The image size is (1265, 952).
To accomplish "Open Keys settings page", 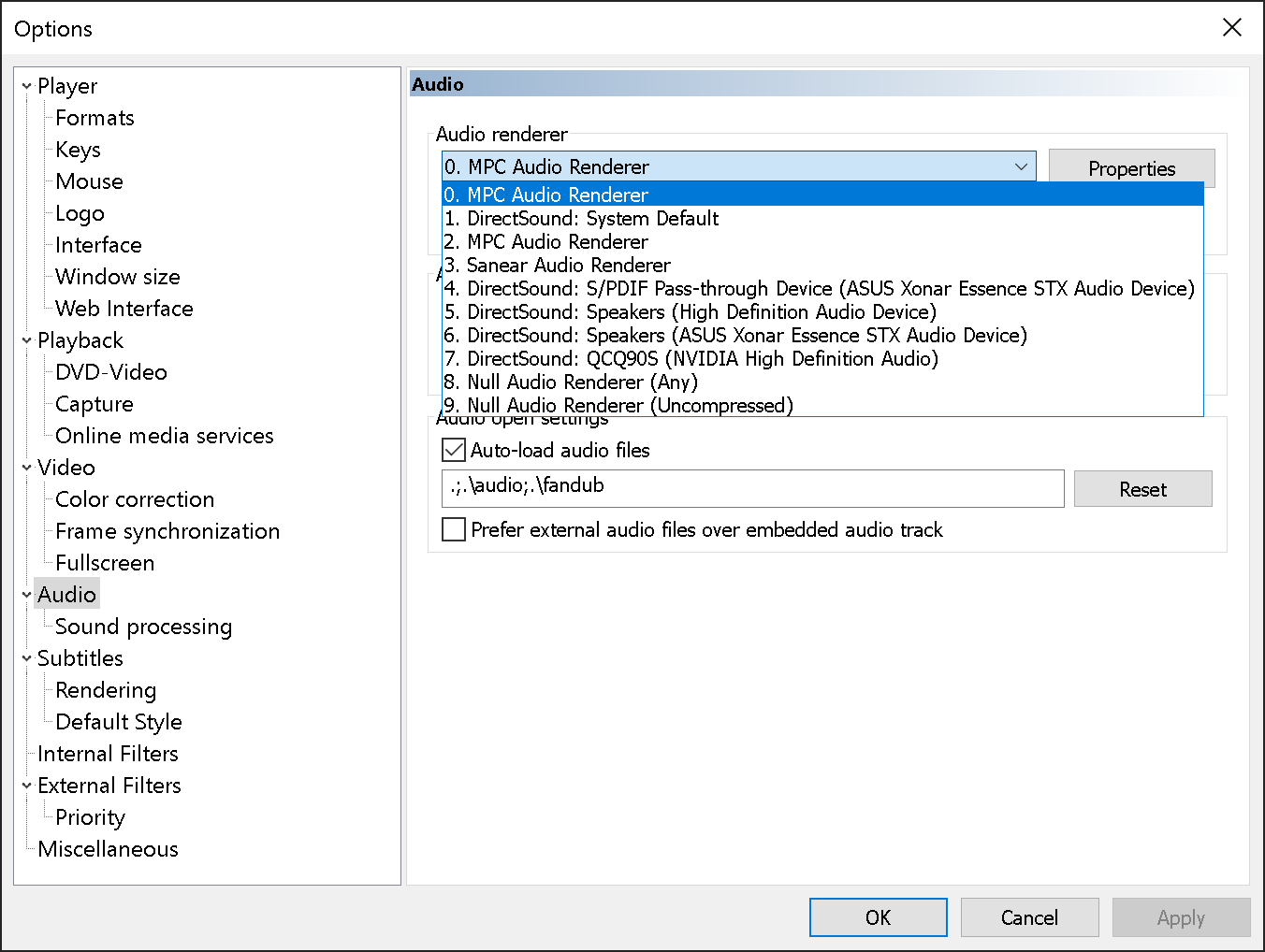I will click(78, 150).
